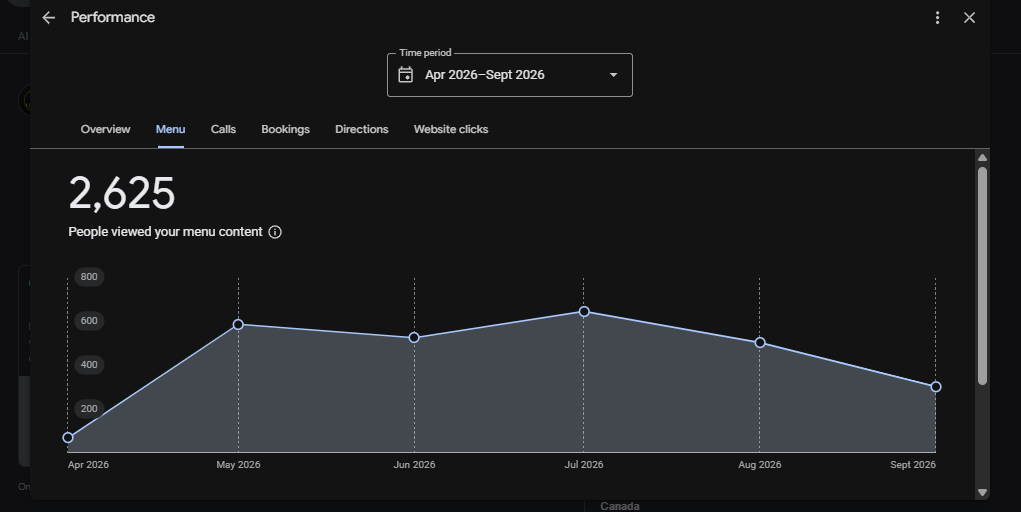
Task: Select the Apr 2026–Sept 2026 period field
Action: pos(510,75)
